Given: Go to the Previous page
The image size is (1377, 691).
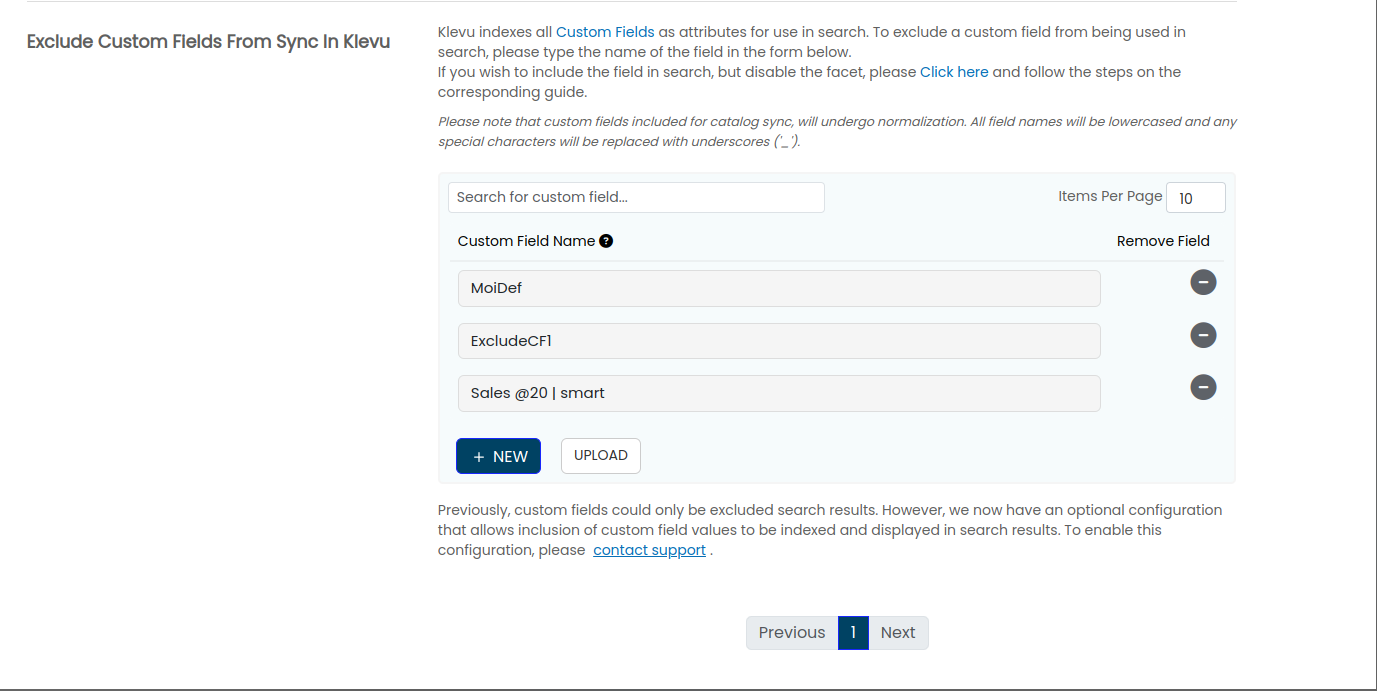Looking at the screenshot, I should click(x=791, y=633).
